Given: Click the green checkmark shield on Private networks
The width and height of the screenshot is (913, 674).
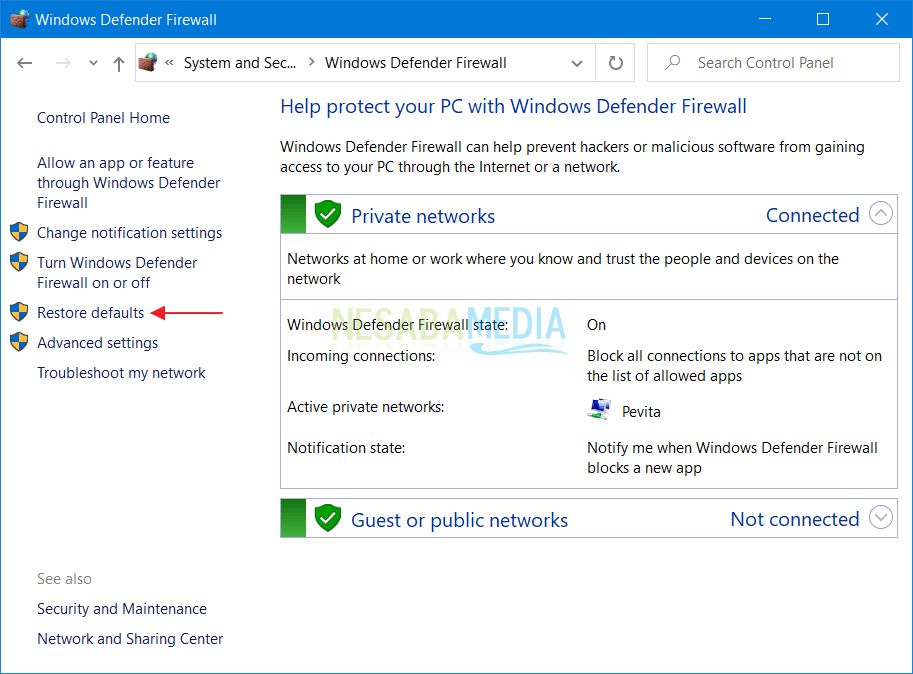Looking at the screenshot, I should pos(328,214).
